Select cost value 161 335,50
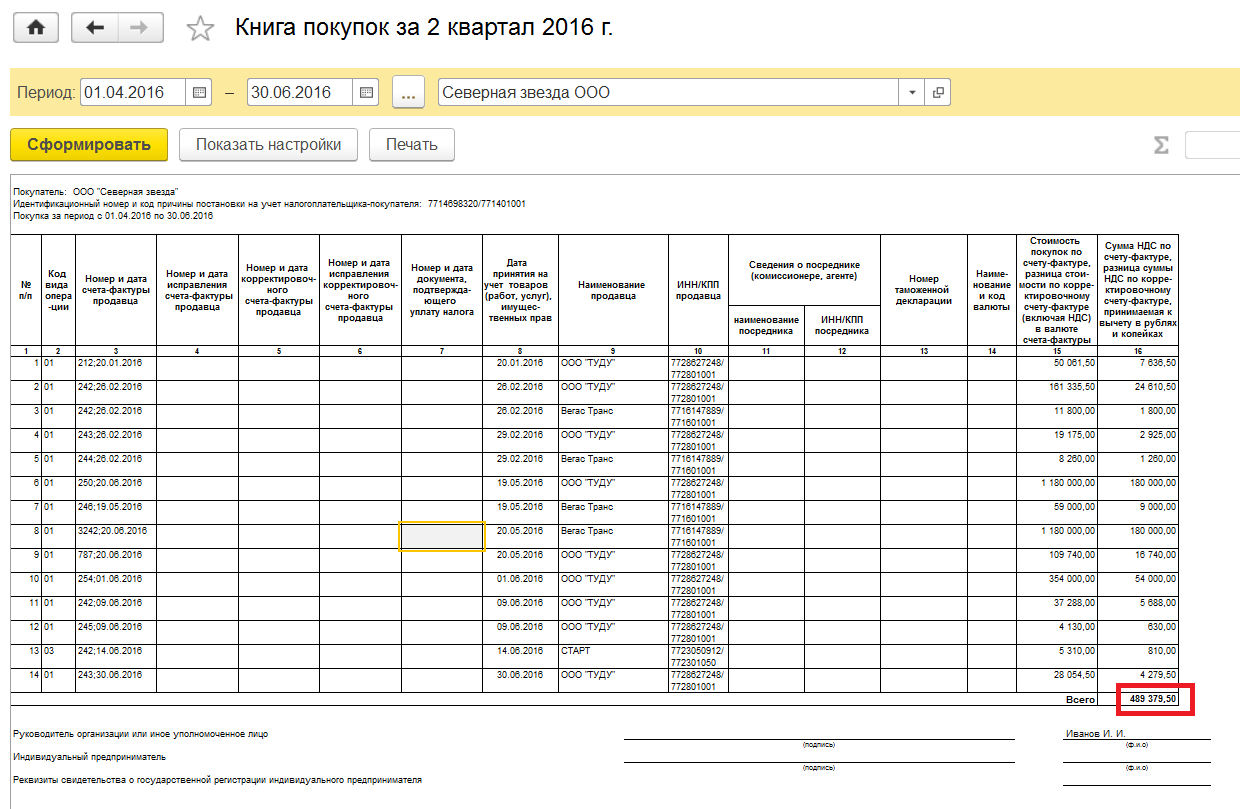Screen dimensions: 1240x809 [x=1056, y=392]
